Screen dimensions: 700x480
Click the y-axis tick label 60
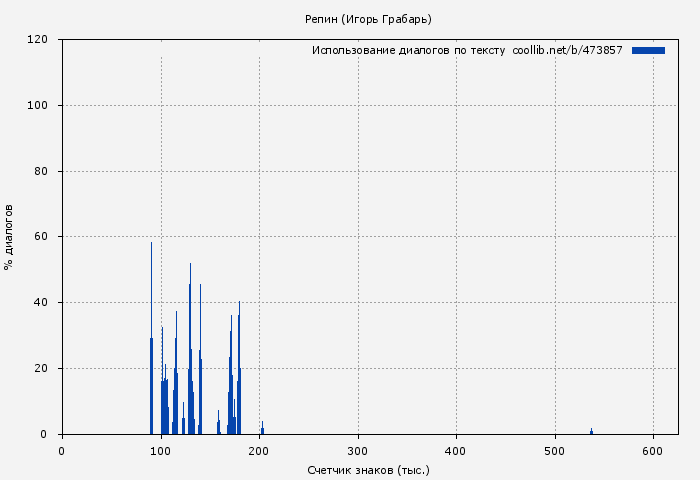pyautogui.click(x=41, y=237)
